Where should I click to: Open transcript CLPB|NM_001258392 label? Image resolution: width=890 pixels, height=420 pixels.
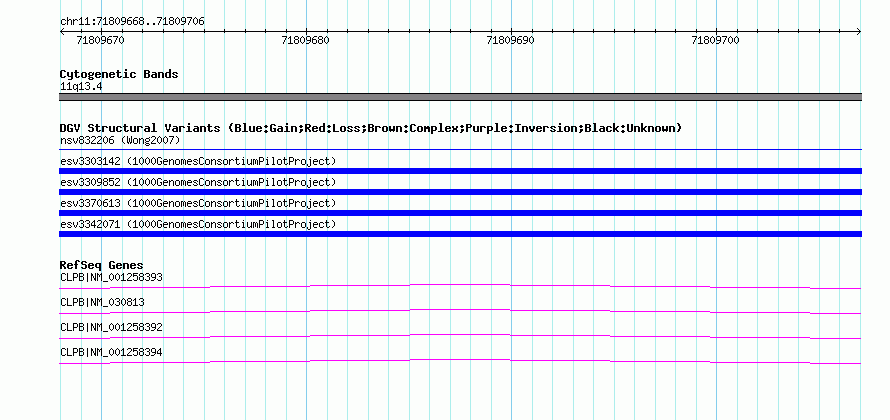111,327
